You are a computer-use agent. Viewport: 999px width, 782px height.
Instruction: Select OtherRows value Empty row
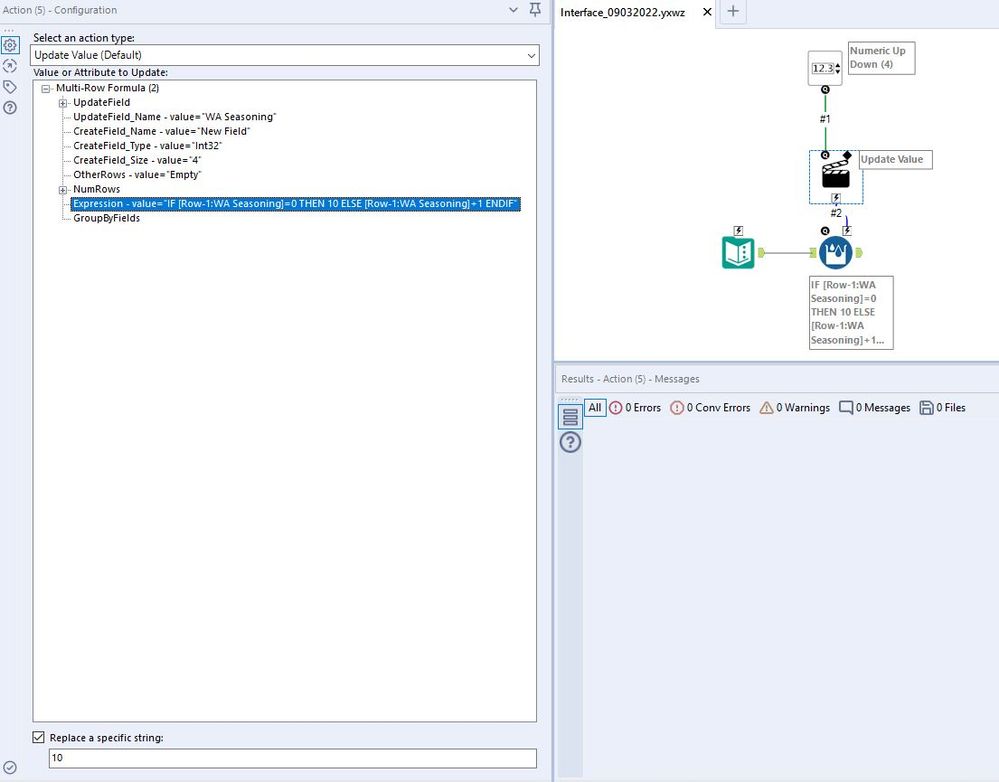tap(137, 175)
